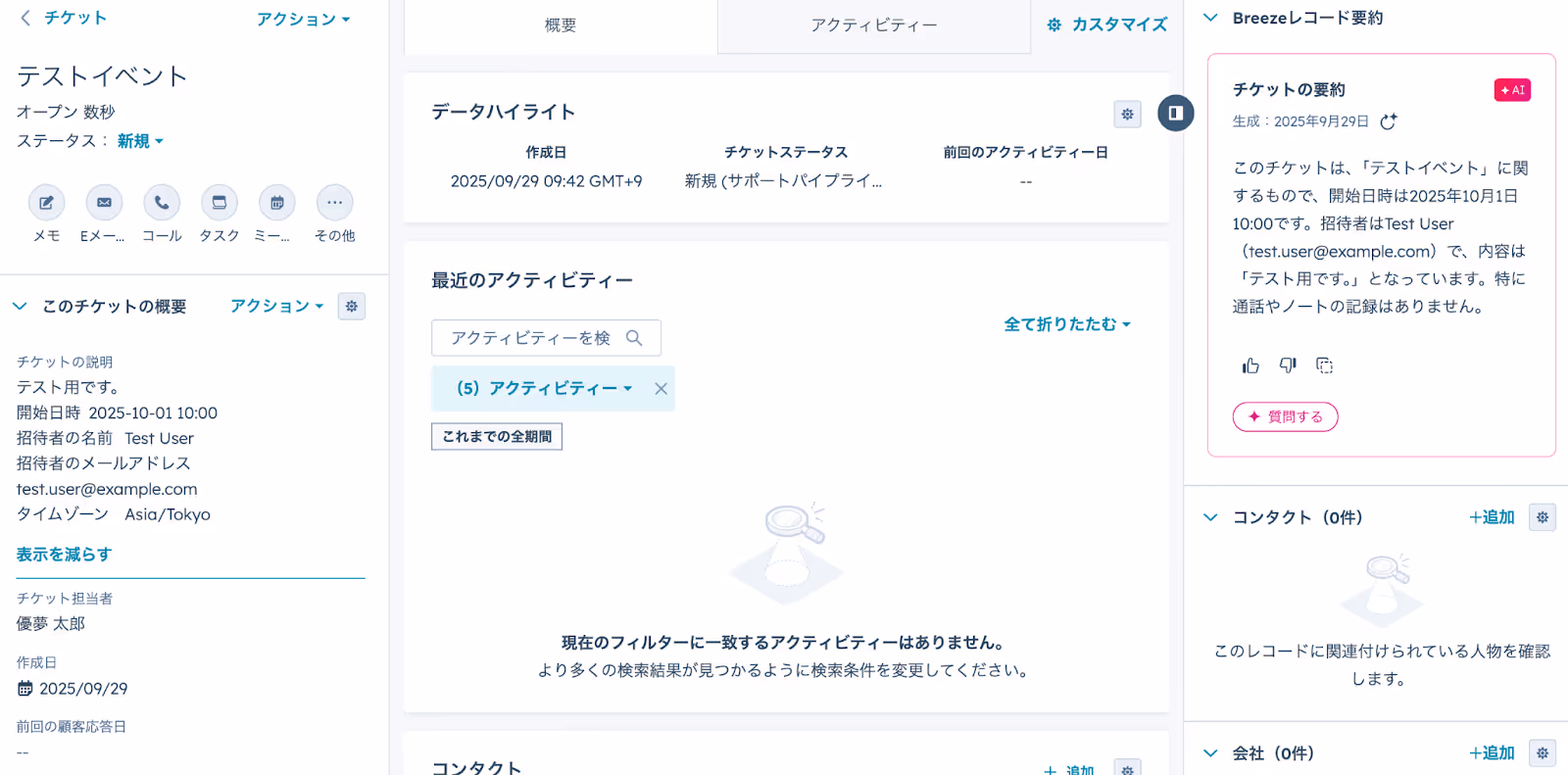The height and width of the screenshot is (775, 1568).
Task: Open コンタクト (0件) panel settings gear
Action: click(x=1543, y=517)
